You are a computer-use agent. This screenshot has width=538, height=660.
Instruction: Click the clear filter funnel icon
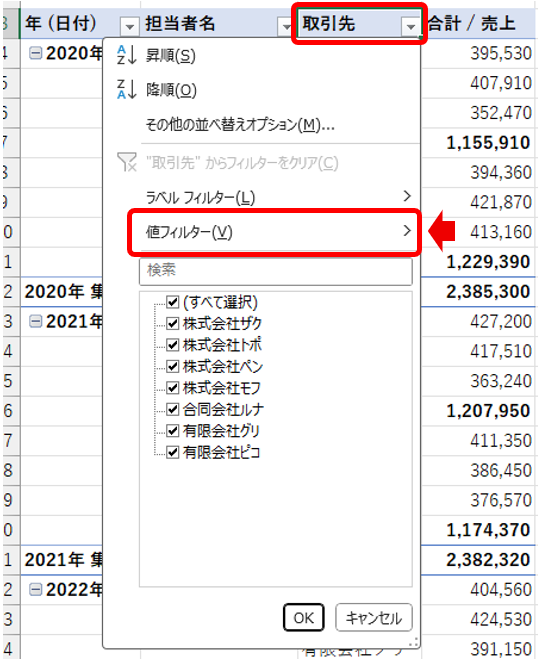(127, 162)
